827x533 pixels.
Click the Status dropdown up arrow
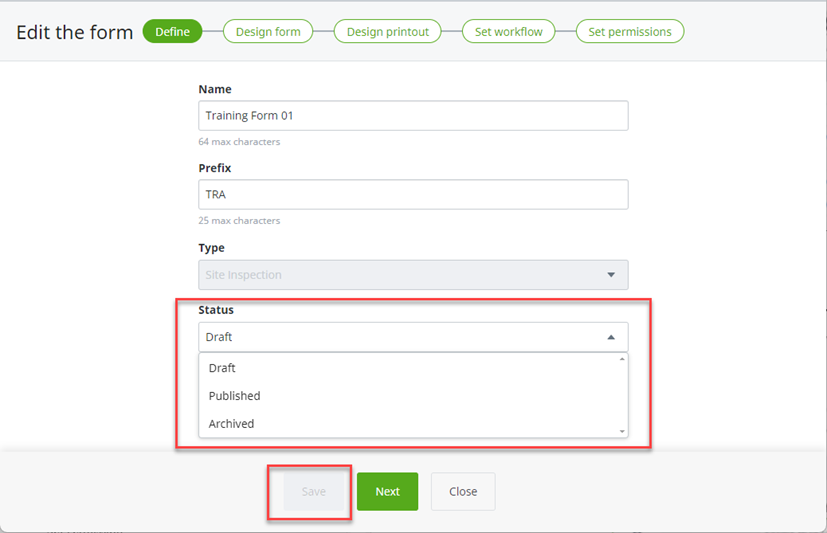point(611,337)
